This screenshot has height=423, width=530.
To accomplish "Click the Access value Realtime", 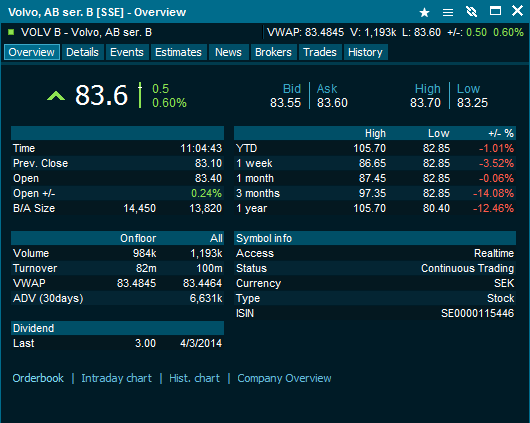I will (494, 253).
